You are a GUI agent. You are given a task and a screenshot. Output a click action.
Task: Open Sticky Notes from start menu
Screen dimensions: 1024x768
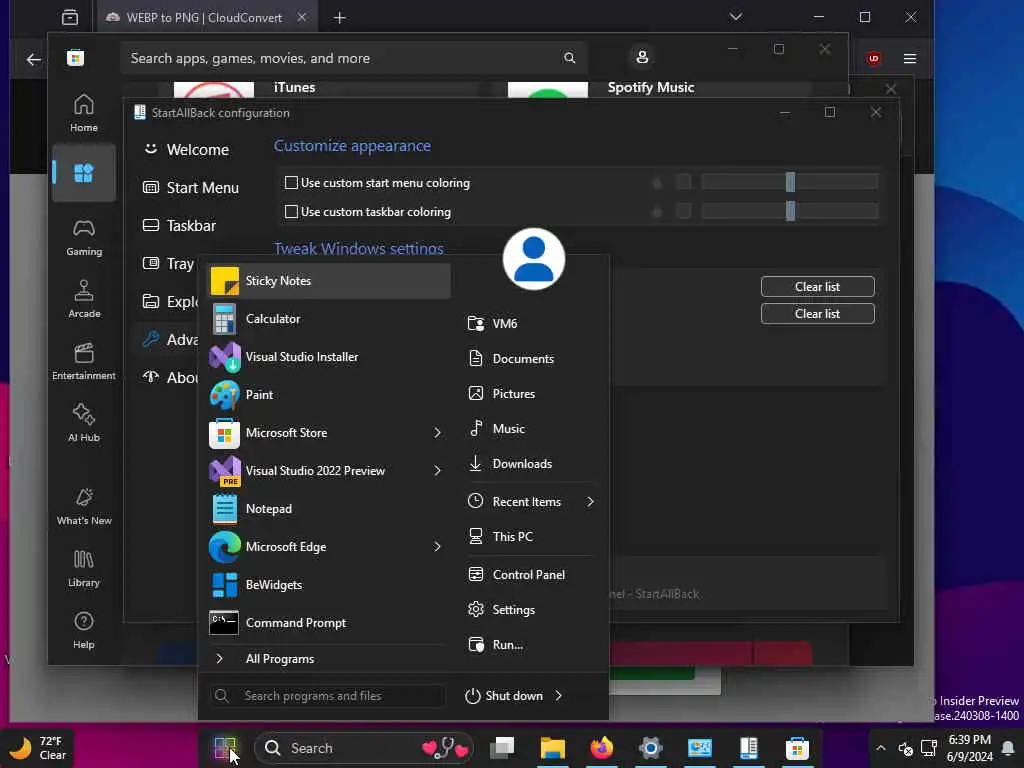(329, 281)
